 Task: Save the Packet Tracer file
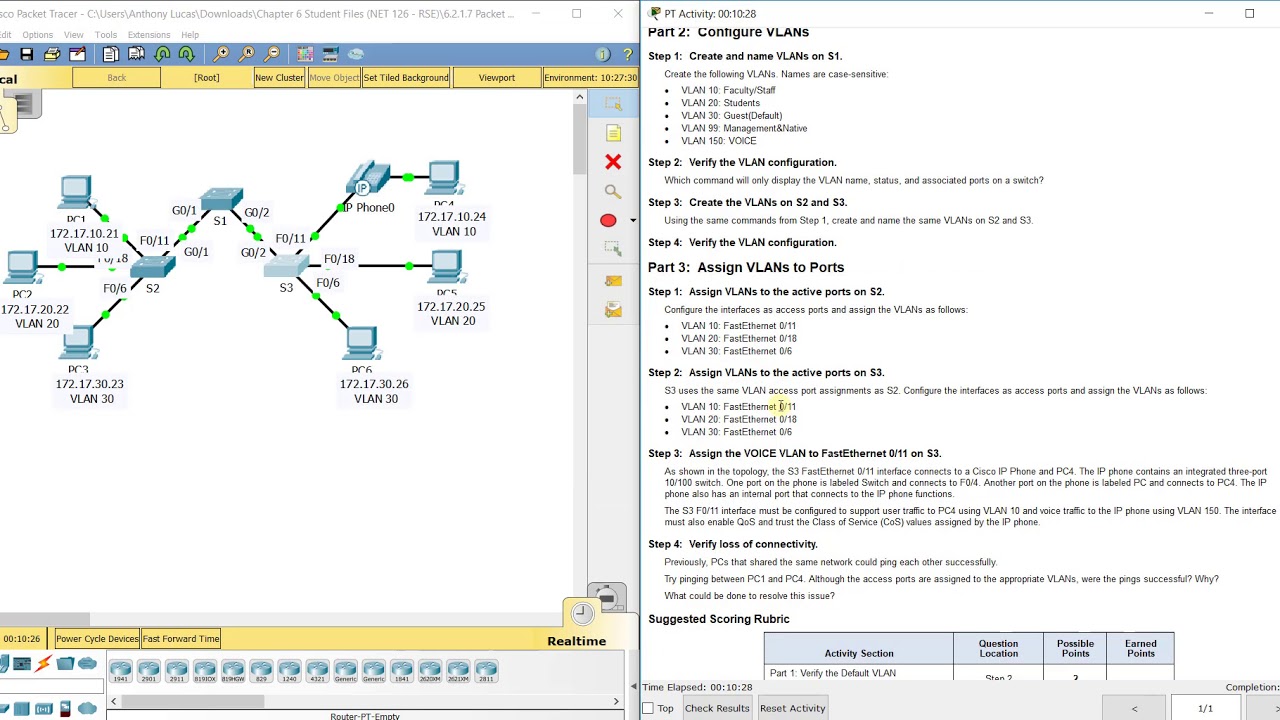click(x=27, y=54)
